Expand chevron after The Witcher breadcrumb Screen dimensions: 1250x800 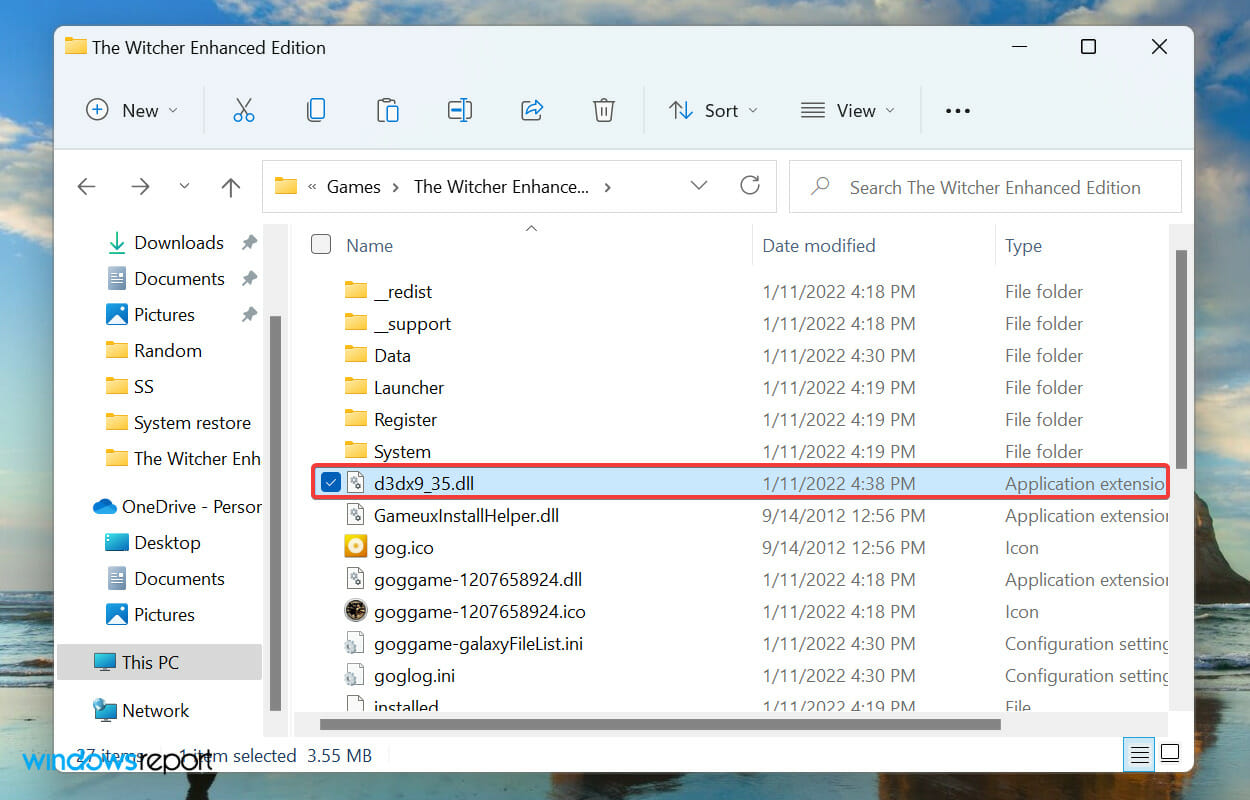point(608,186)
